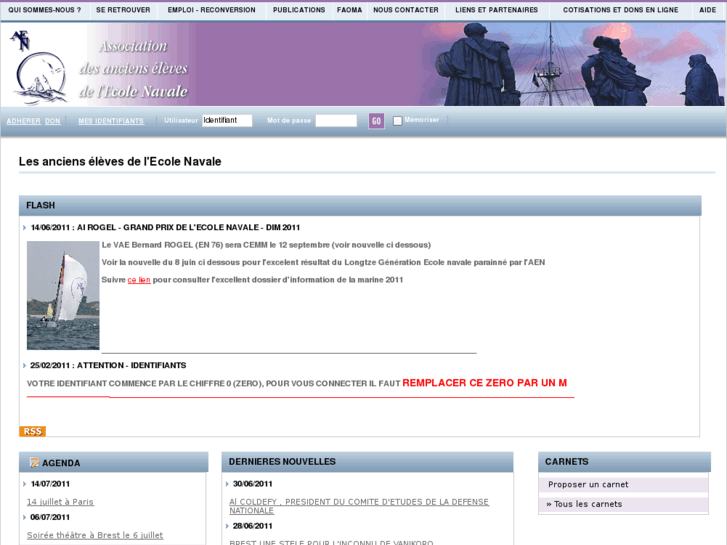This screenshot has height=545, width=727.
Task: Open COTISATIONS ET DONS EN LIGNE
Action: [x=620, y=10]
